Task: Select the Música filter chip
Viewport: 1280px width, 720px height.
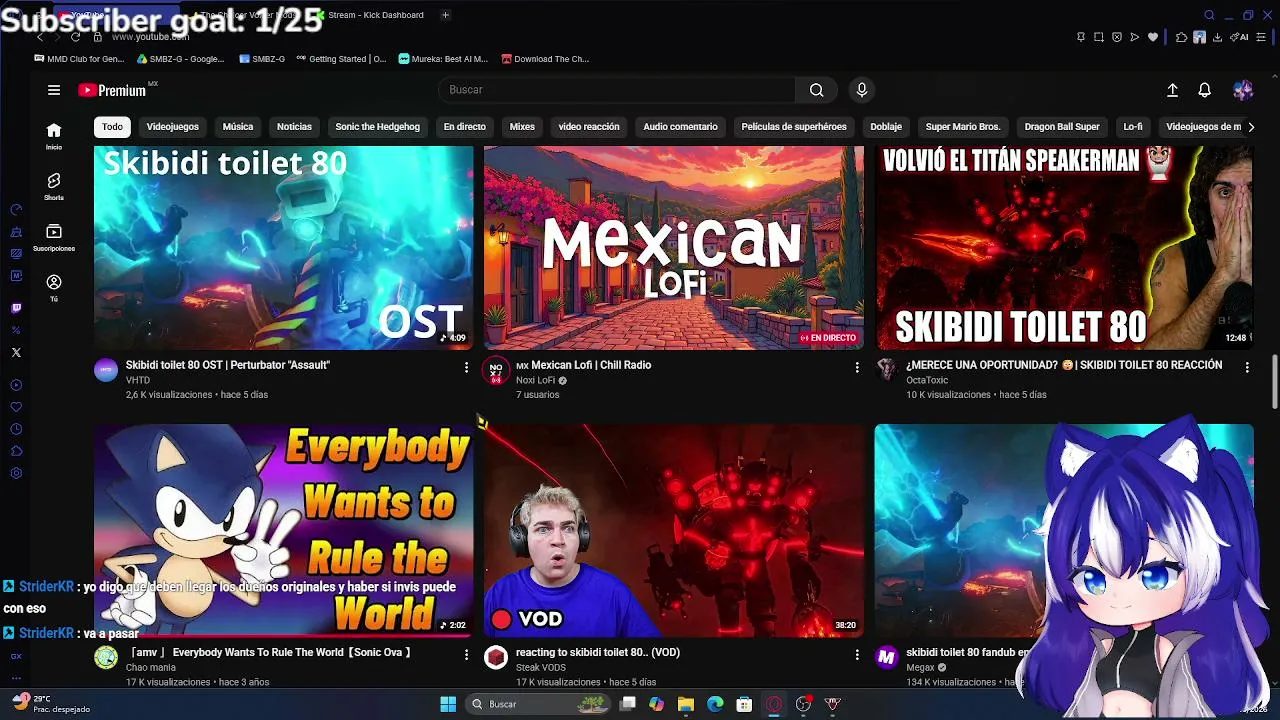Action: pyautogui.click(x=238, y=127)
